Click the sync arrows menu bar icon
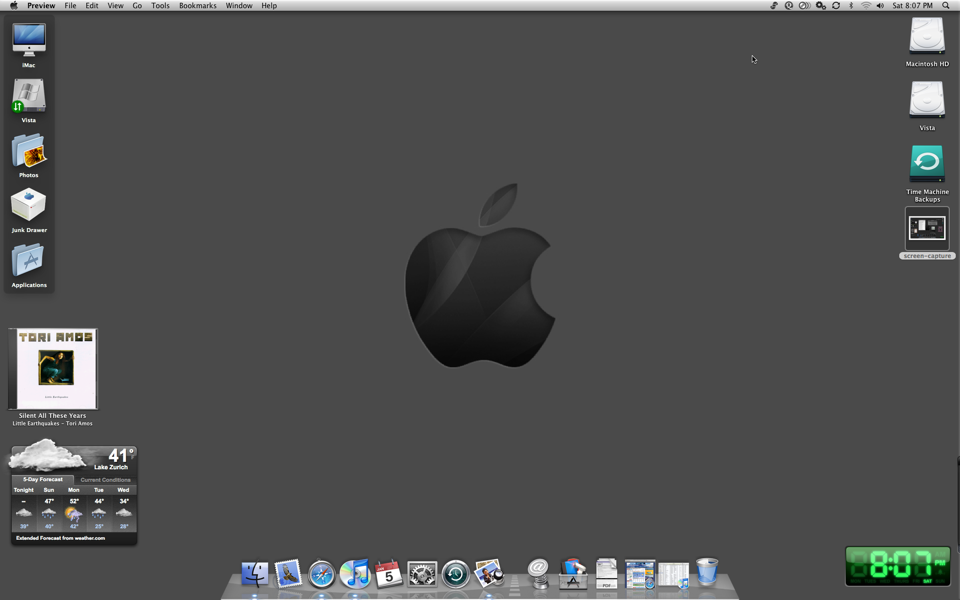 pyautogui.click(x=836, y=6)
